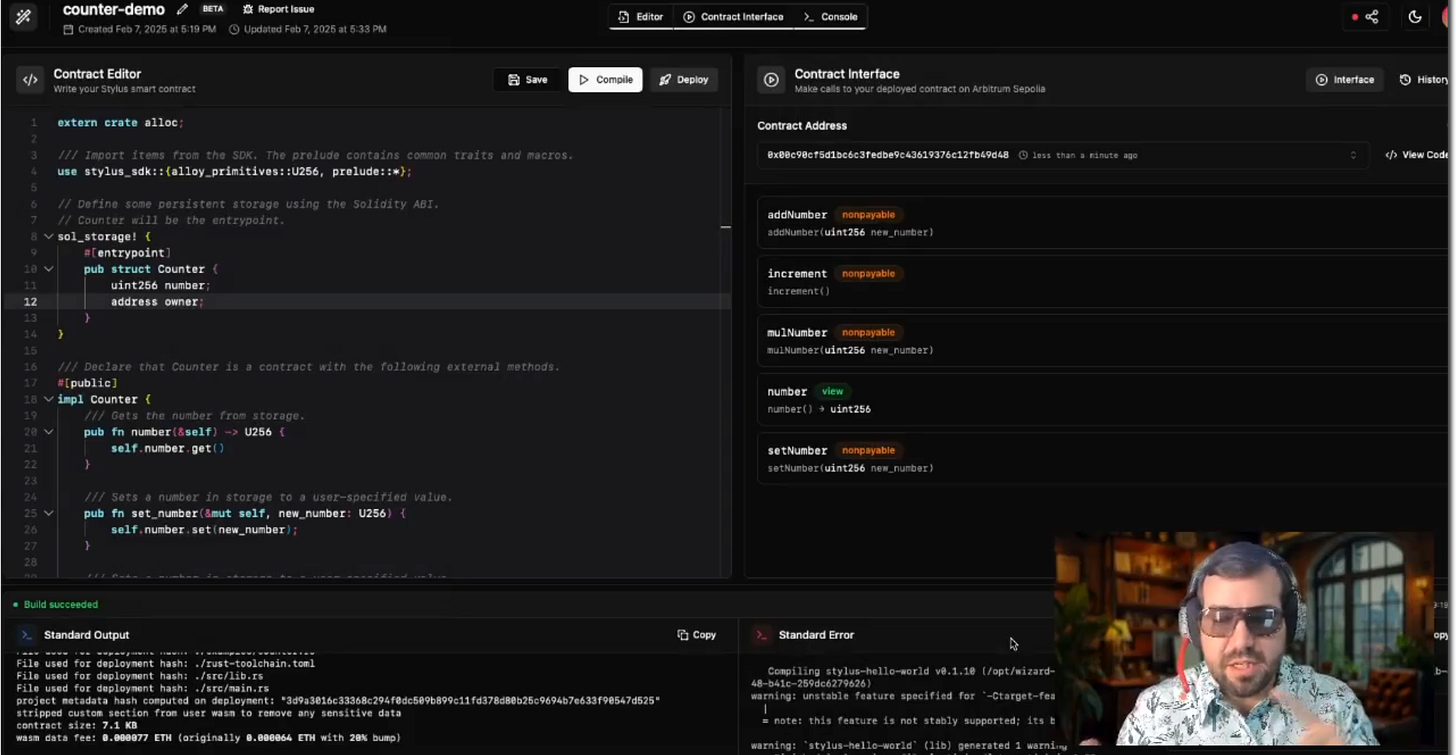Click the Contract Editor code icon
Screen dimensions: 1456x755
(30, 80)
